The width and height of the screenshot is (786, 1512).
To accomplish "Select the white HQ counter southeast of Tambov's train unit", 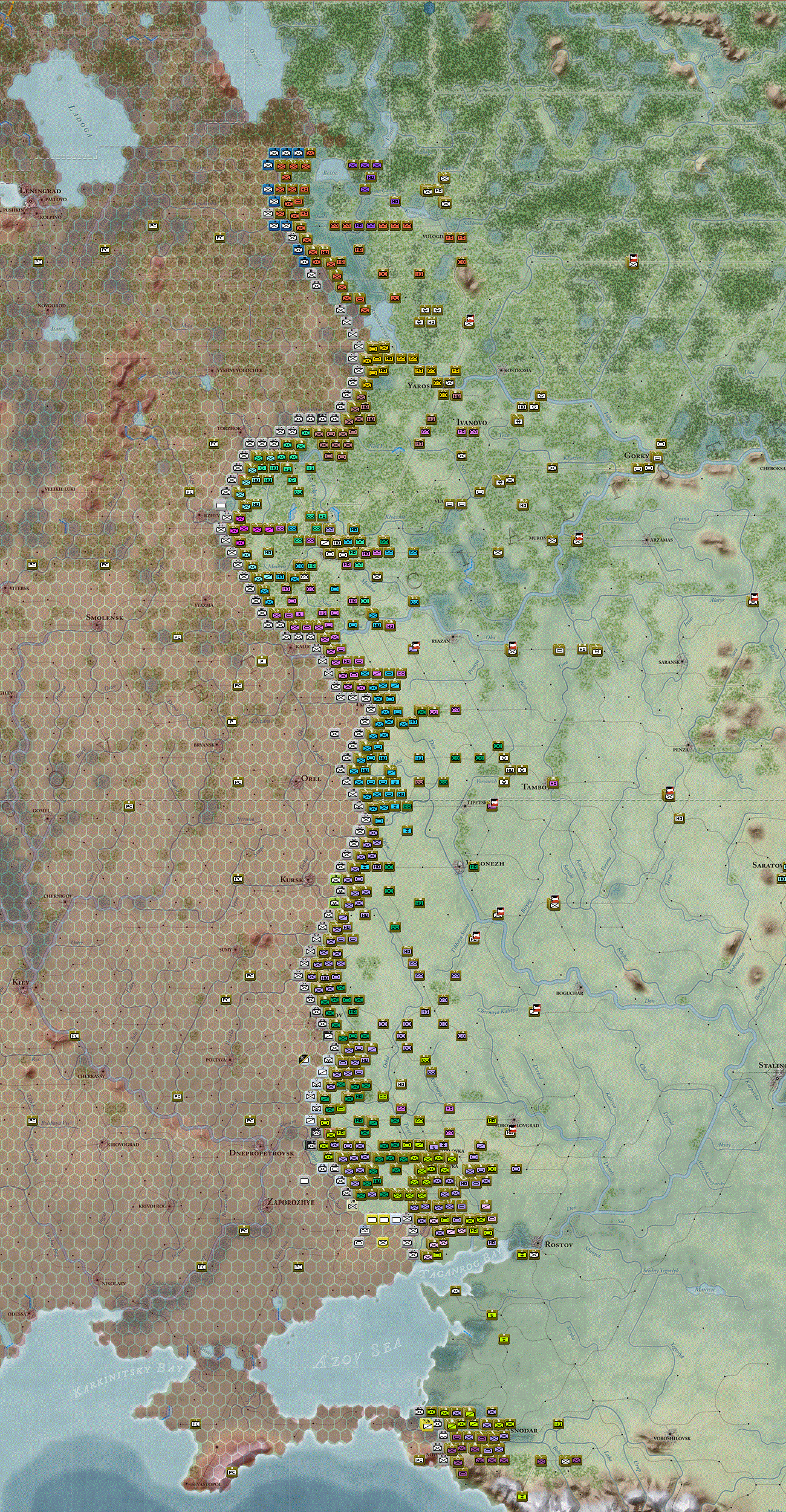I will coord(679,818).
